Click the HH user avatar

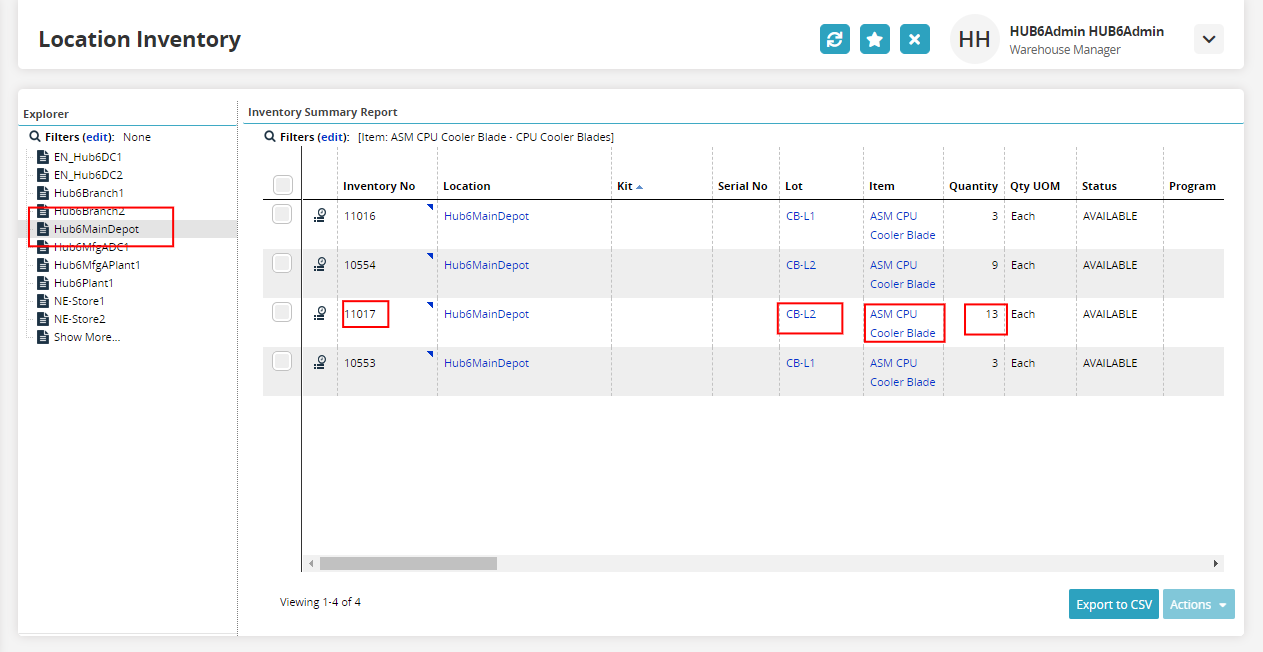pyautogui.click(x=975, y=40)
